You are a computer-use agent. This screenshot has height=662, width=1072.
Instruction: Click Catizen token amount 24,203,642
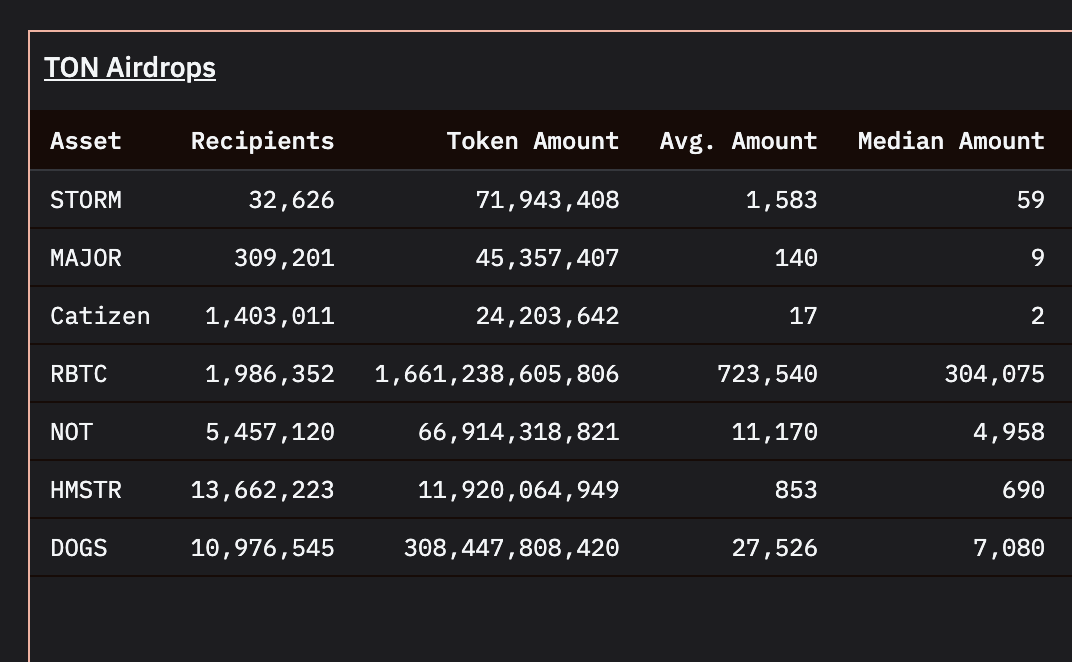pos(547,316)
